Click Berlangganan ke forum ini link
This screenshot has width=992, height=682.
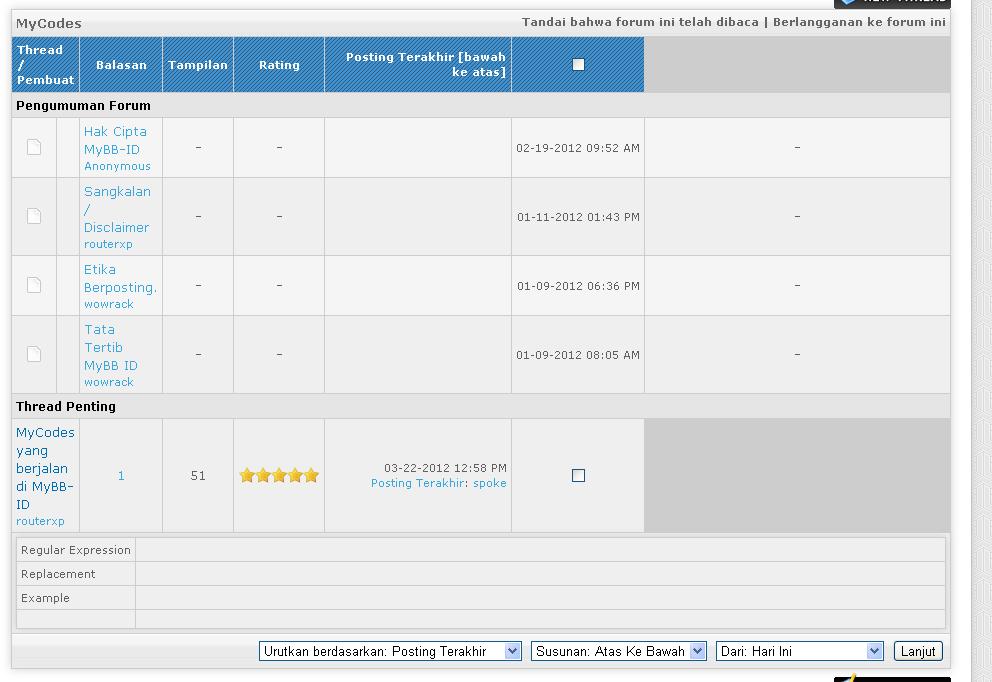coord(859,22)
